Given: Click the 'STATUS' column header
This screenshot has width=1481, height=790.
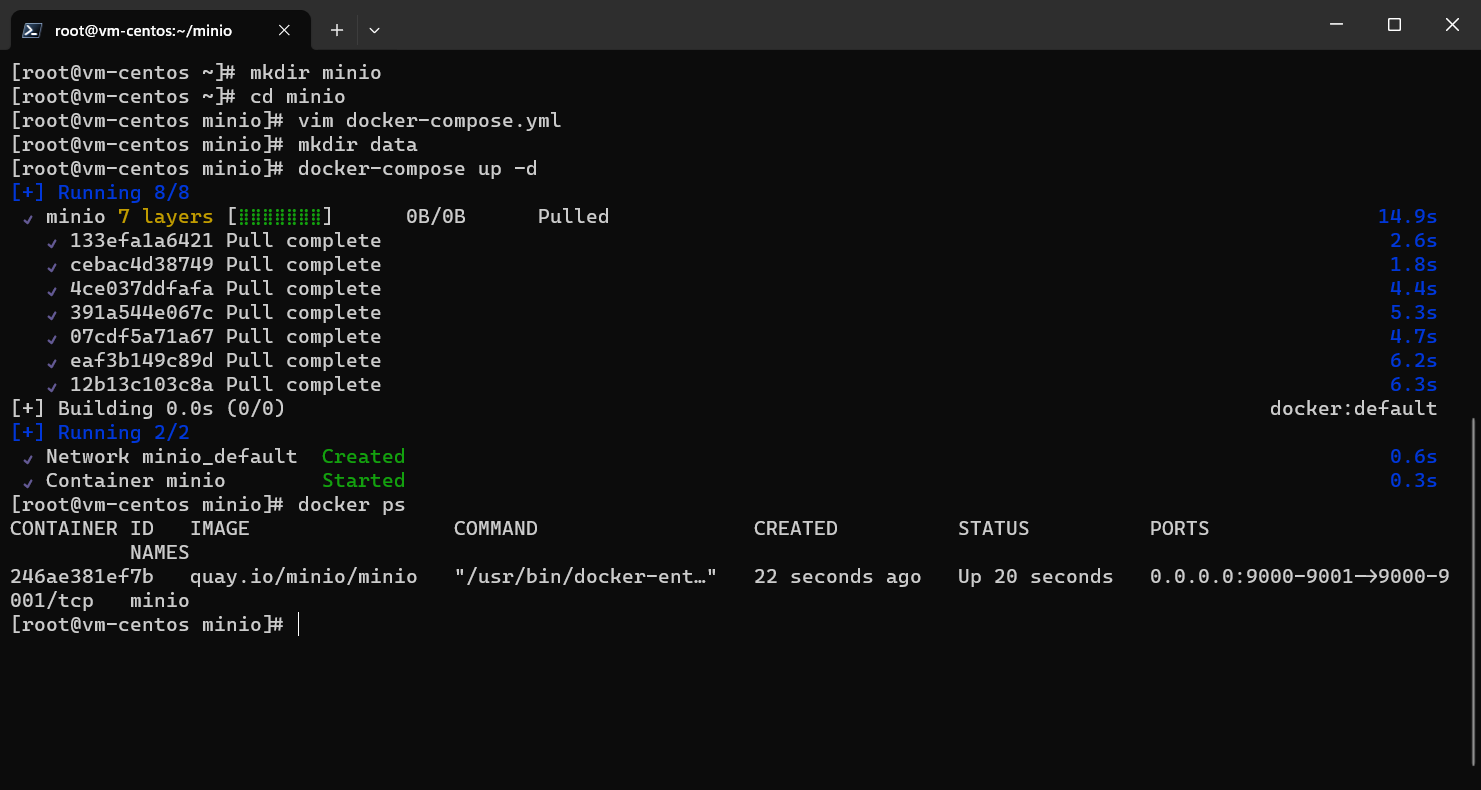Looking at the screenshot, I should coord(994,529).
